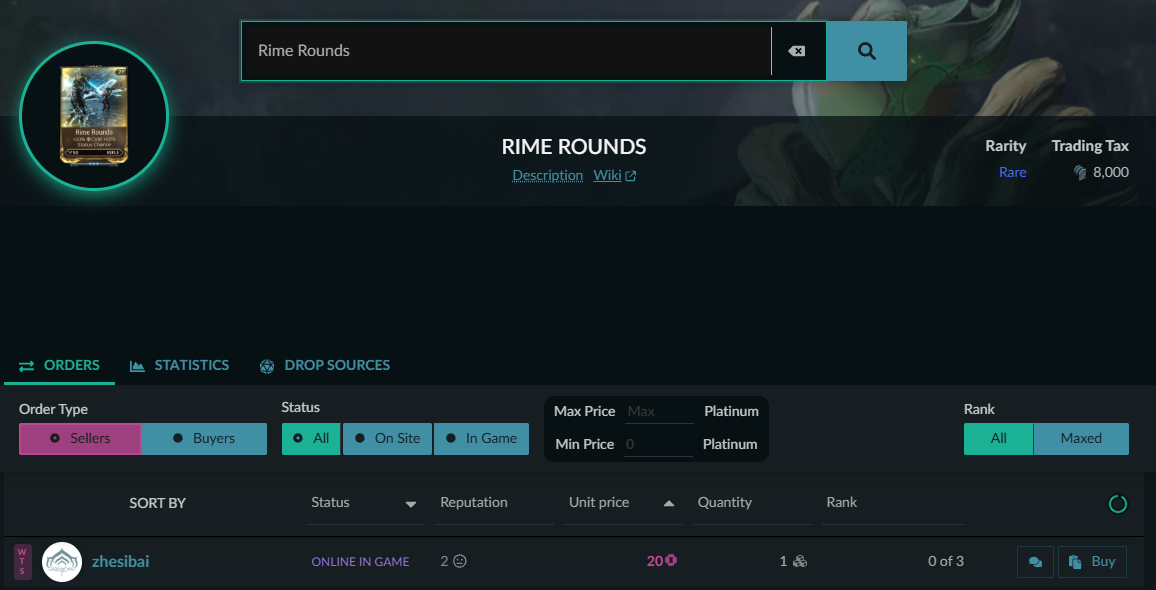
Task: Sort orders by Unit price column
Action: (x=623, y=503)
